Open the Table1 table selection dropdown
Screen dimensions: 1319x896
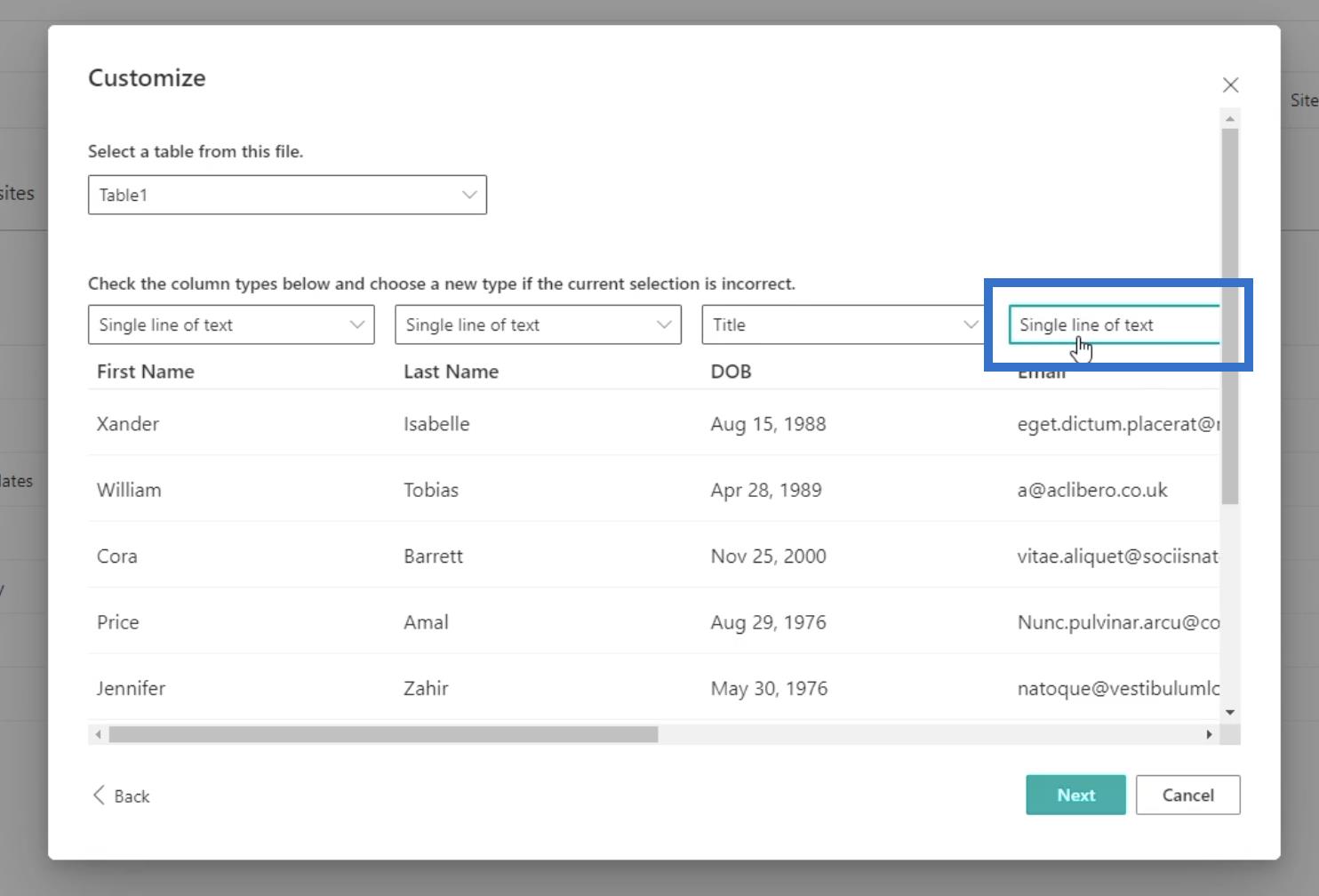coord(287,195)
